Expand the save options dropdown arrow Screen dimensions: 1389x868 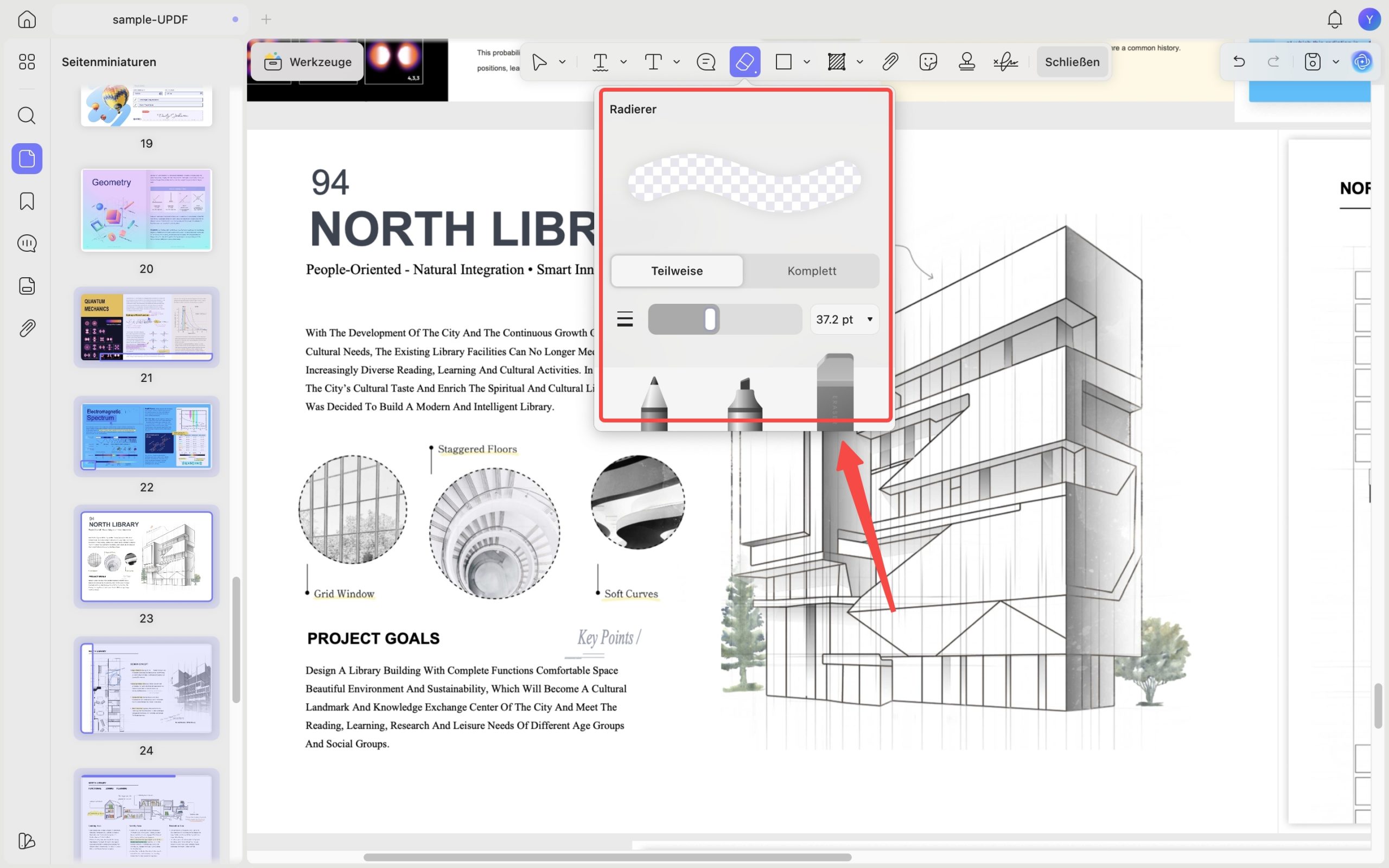tap(1336, 61)
